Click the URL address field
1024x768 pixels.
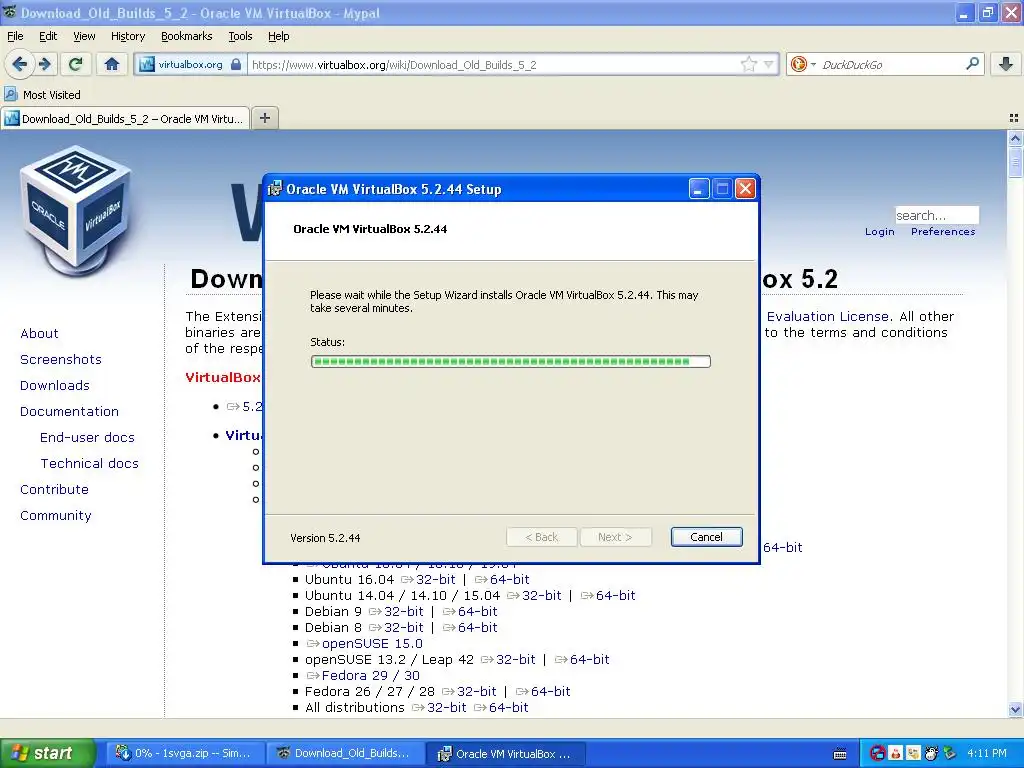[x=493, y=65]
